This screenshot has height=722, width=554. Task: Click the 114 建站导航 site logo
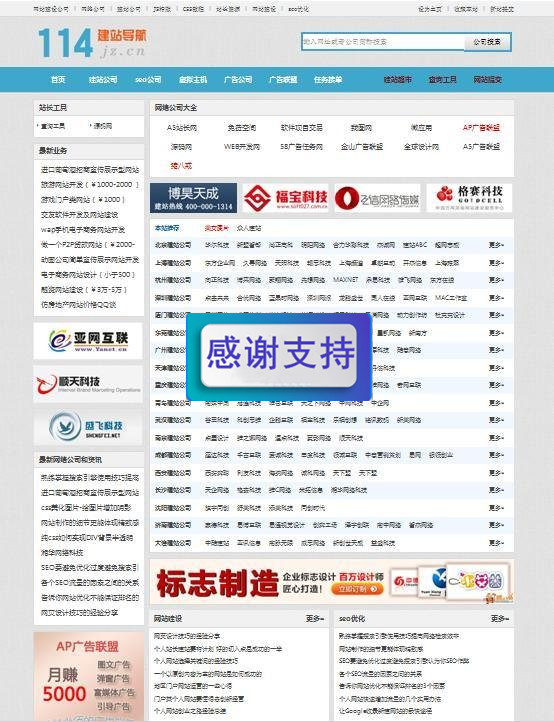pos(92,42)
